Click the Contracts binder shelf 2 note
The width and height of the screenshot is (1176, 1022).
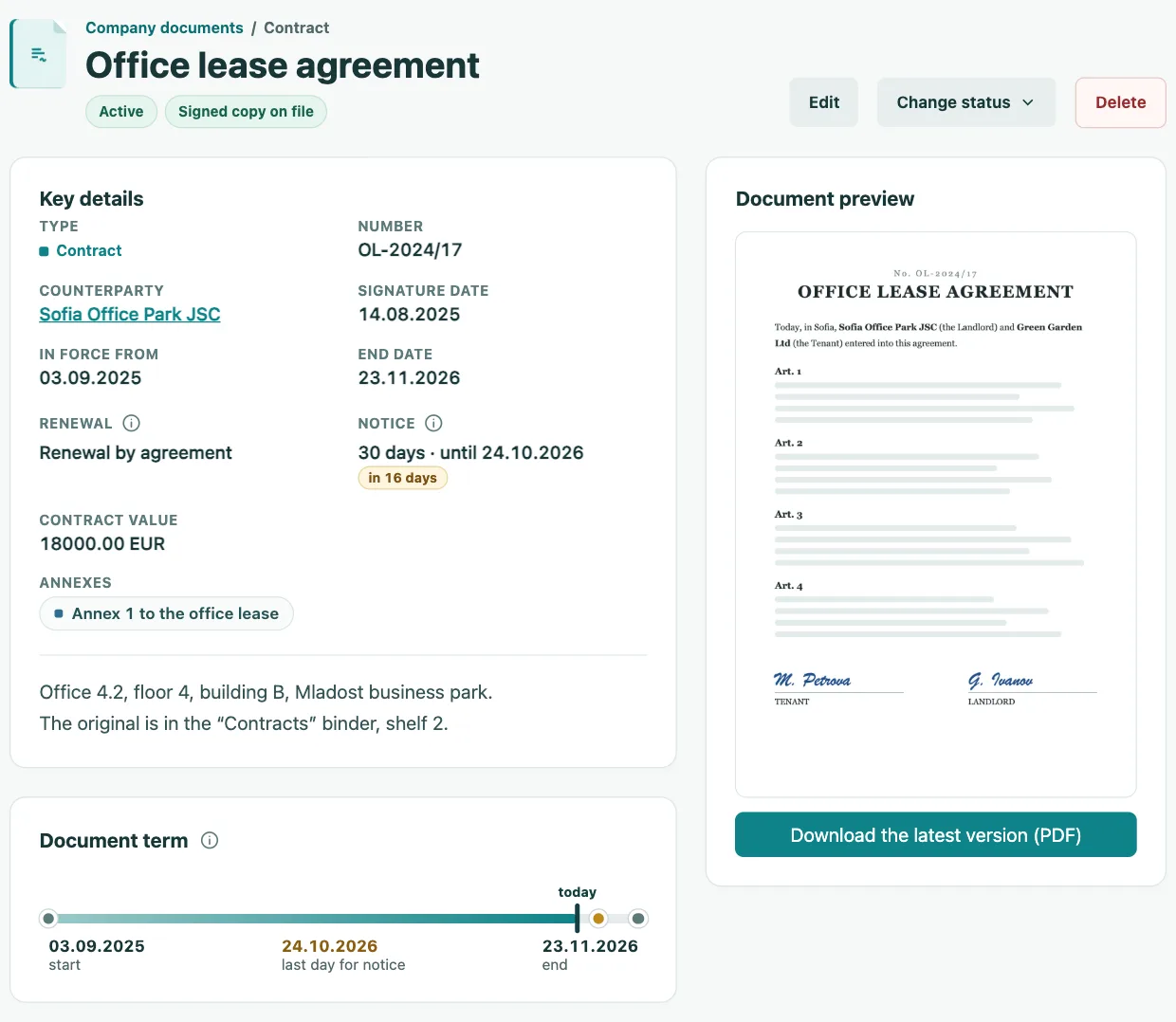pyautogui.click(x=244, y=723)
